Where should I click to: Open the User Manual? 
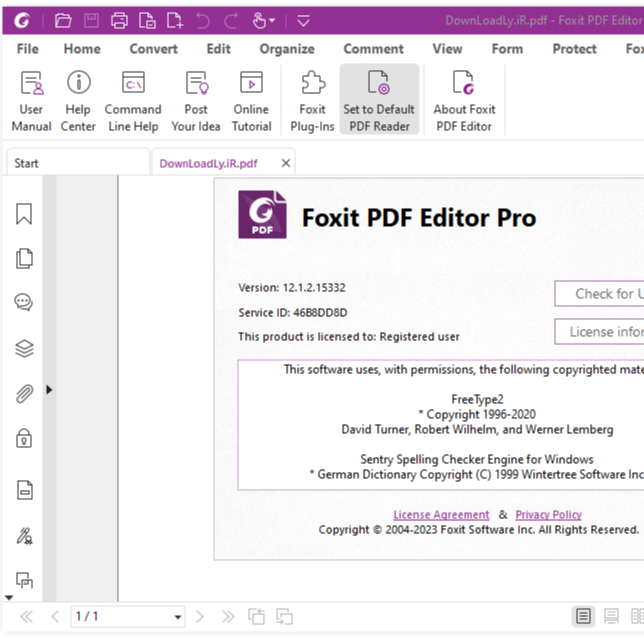click(31, 100)
